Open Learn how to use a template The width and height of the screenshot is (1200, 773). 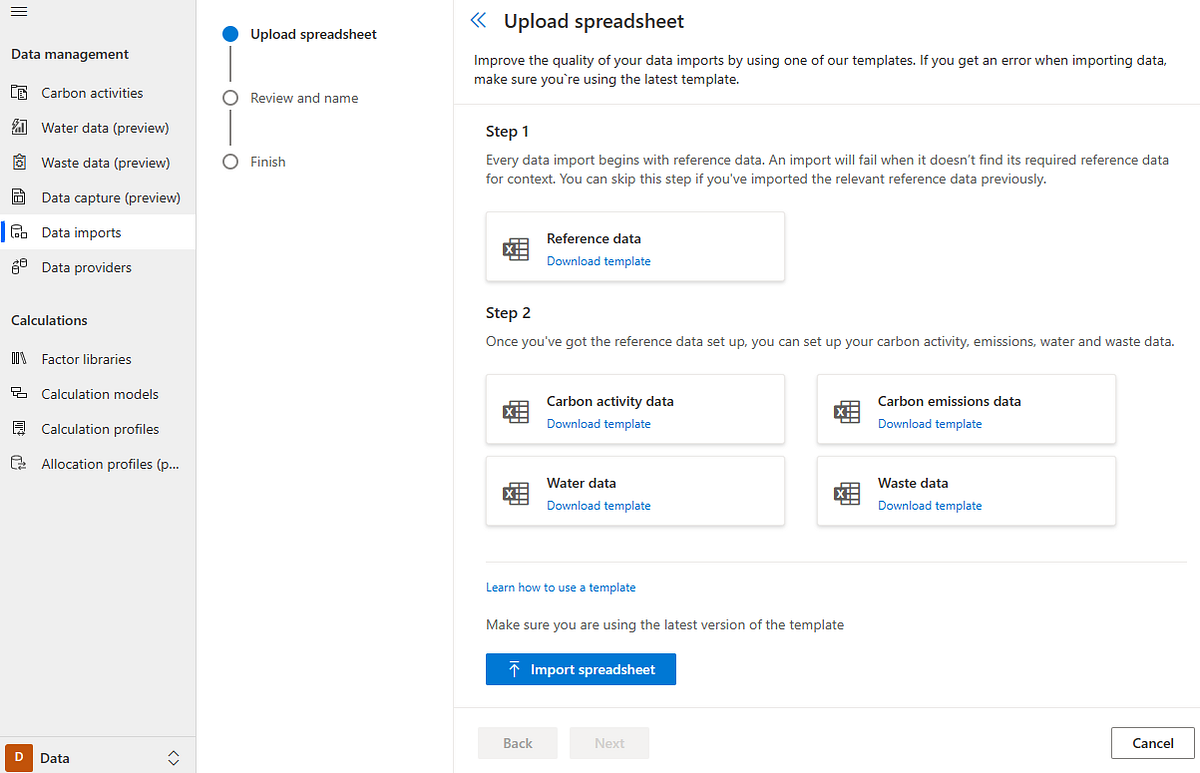[x=561, y=587]
